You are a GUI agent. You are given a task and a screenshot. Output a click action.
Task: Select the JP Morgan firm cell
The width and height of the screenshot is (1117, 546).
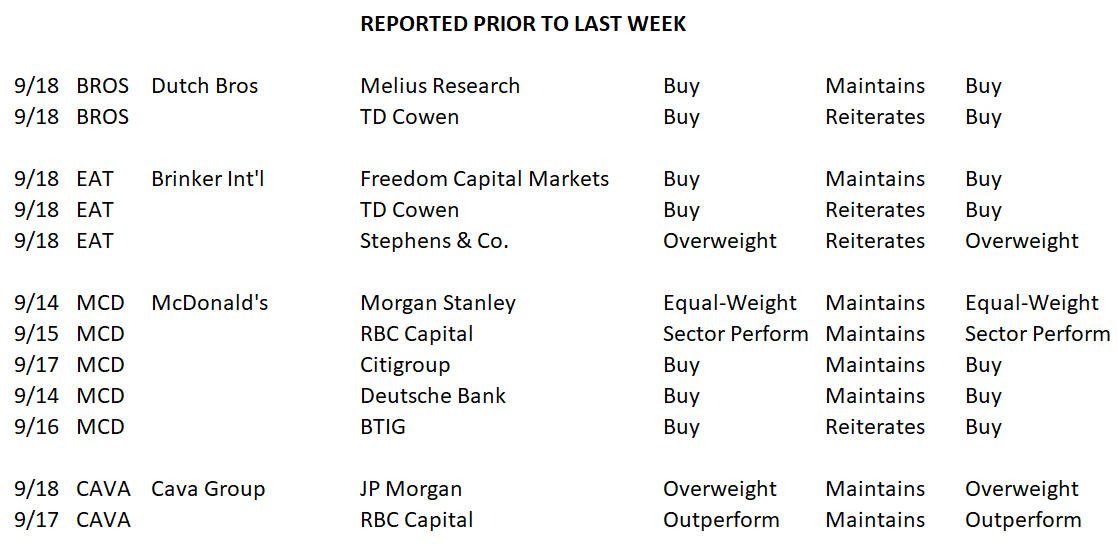coord(411,489)
